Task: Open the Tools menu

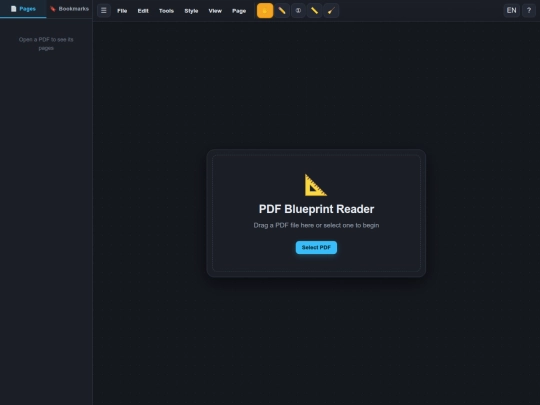Action: coord(166,11)
